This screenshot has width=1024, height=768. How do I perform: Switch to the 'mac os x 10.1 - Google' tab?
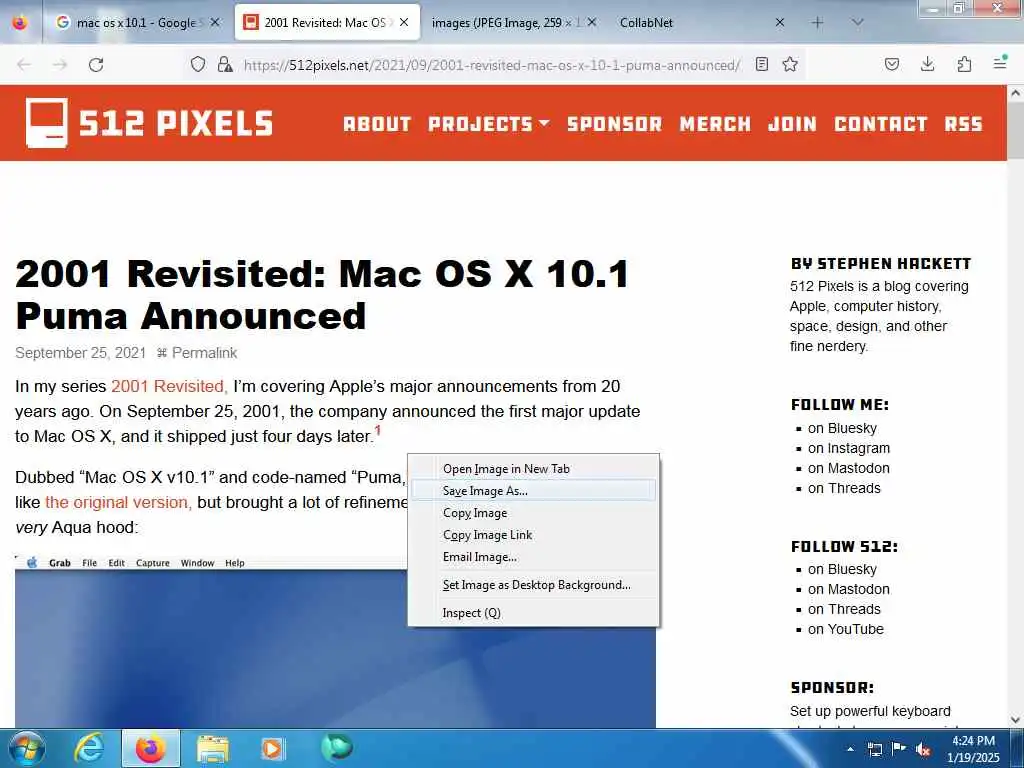138,22
